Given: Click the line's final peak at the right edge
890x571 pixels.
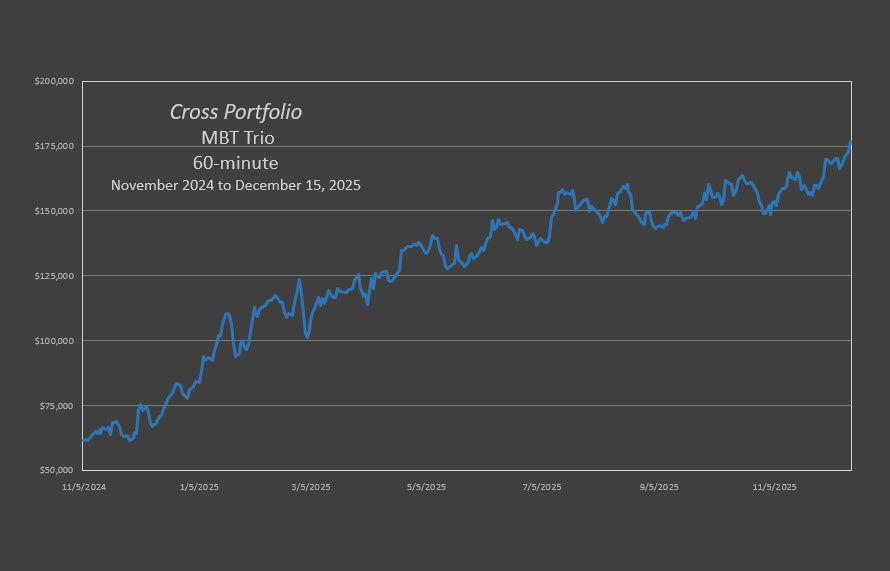Looking at the screenshot, I should point(851,142).
